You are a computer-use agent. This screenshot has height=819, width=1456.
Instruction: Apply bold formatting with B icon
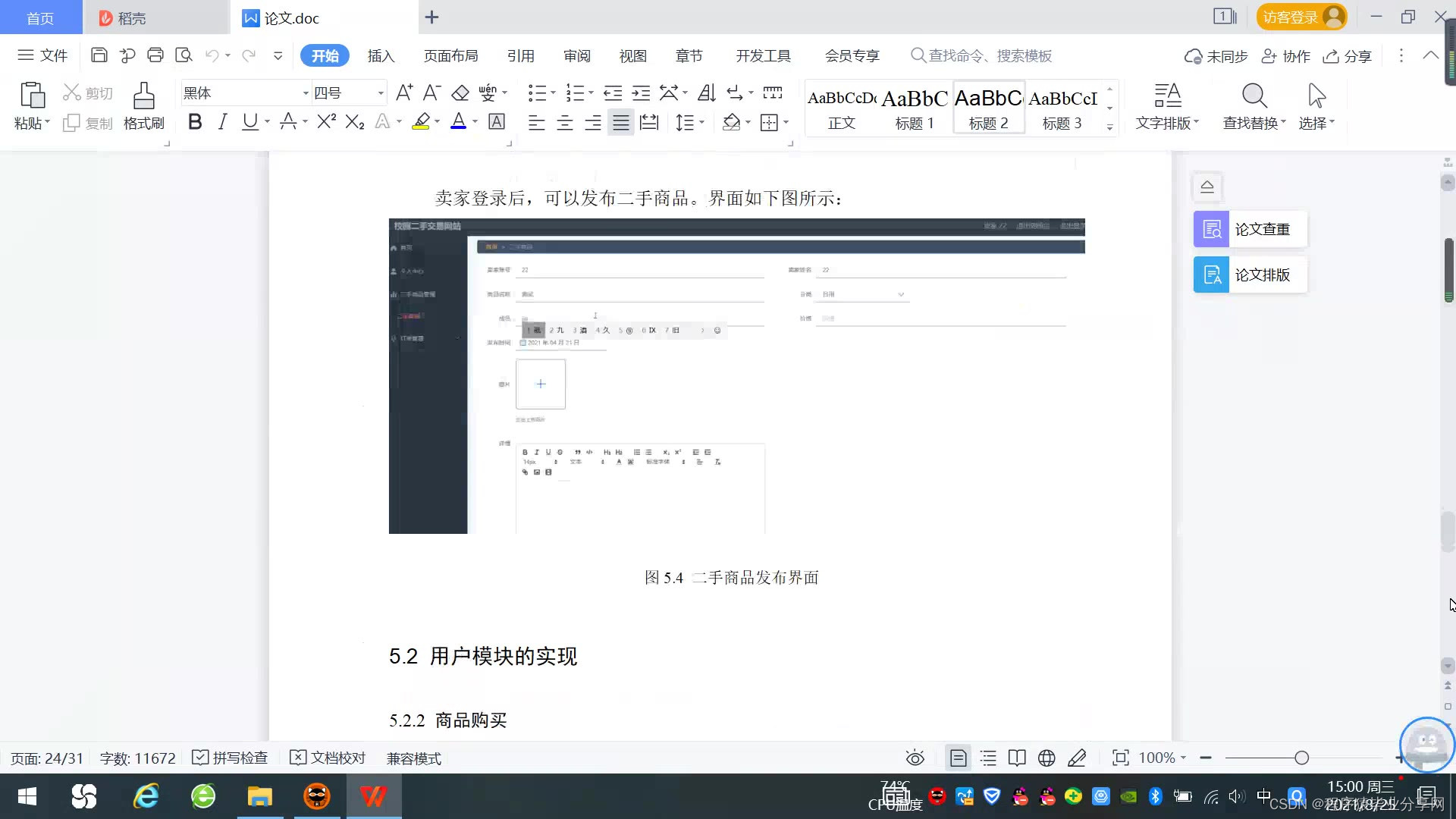pos(195,122)
